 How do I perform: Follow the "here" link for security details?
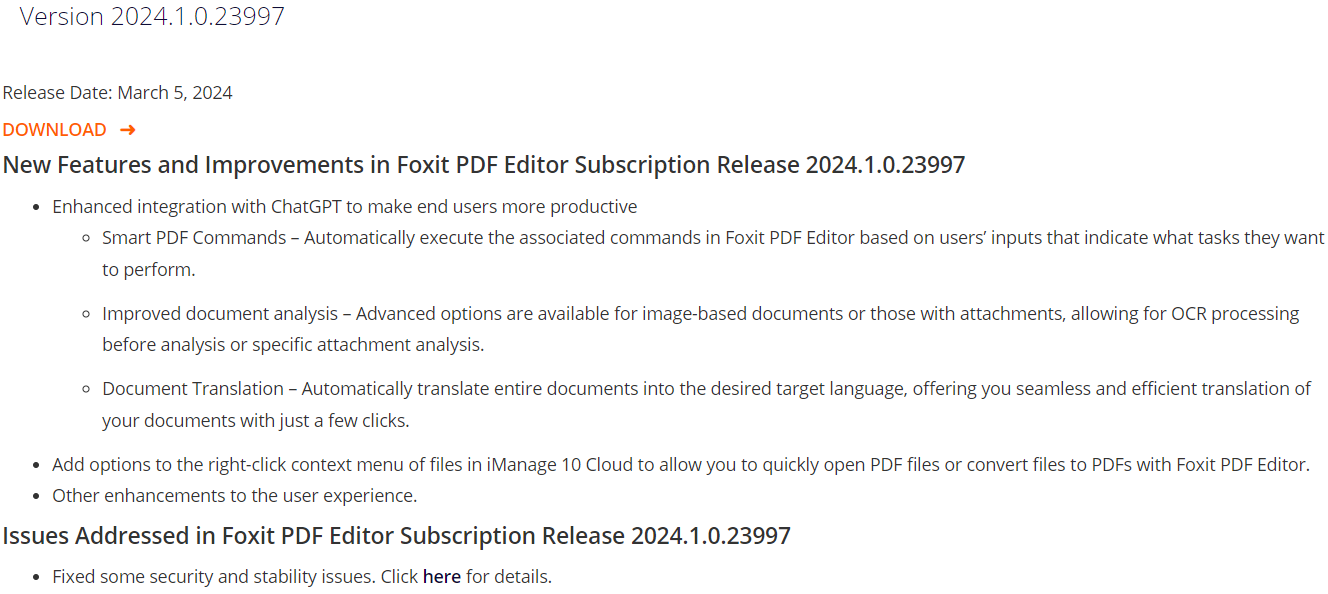(x=442, y=577)
